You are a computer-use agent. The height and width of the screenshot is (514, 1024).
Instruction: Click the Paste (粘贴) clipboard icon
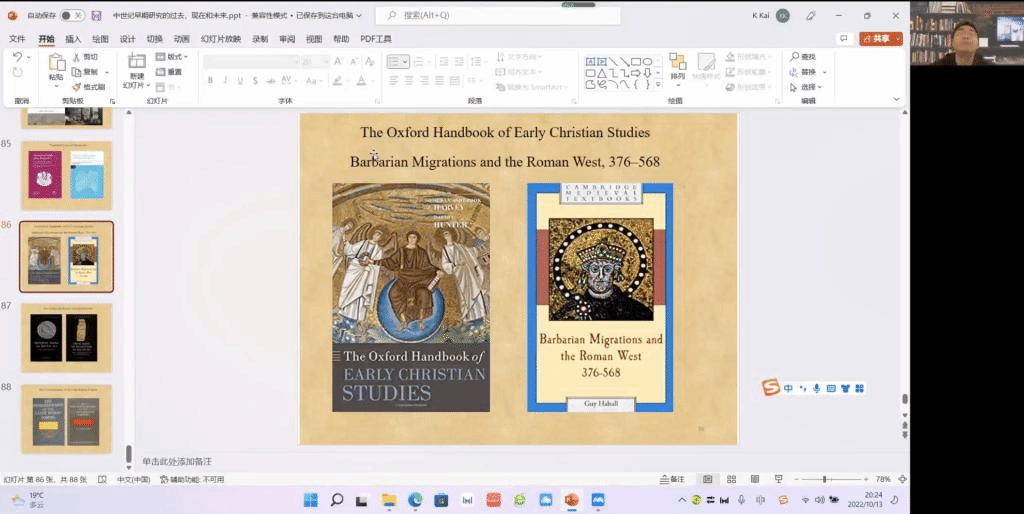[x=56, y=63]
